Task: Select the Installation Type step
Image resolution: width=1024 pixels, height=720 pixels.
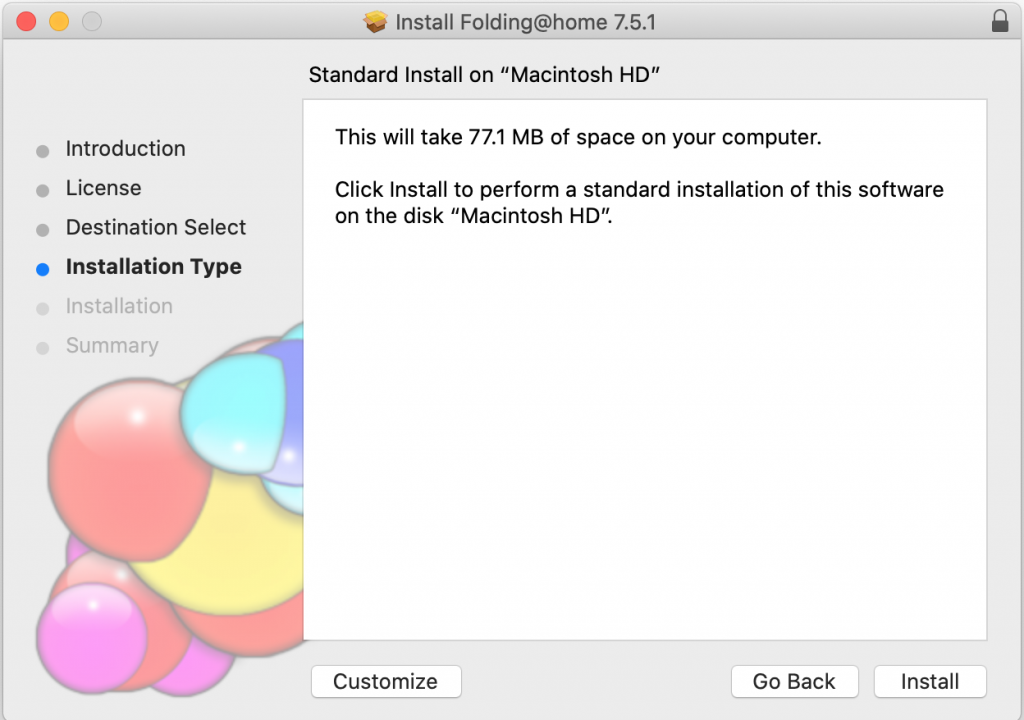Action: click(x=153, y=267)
